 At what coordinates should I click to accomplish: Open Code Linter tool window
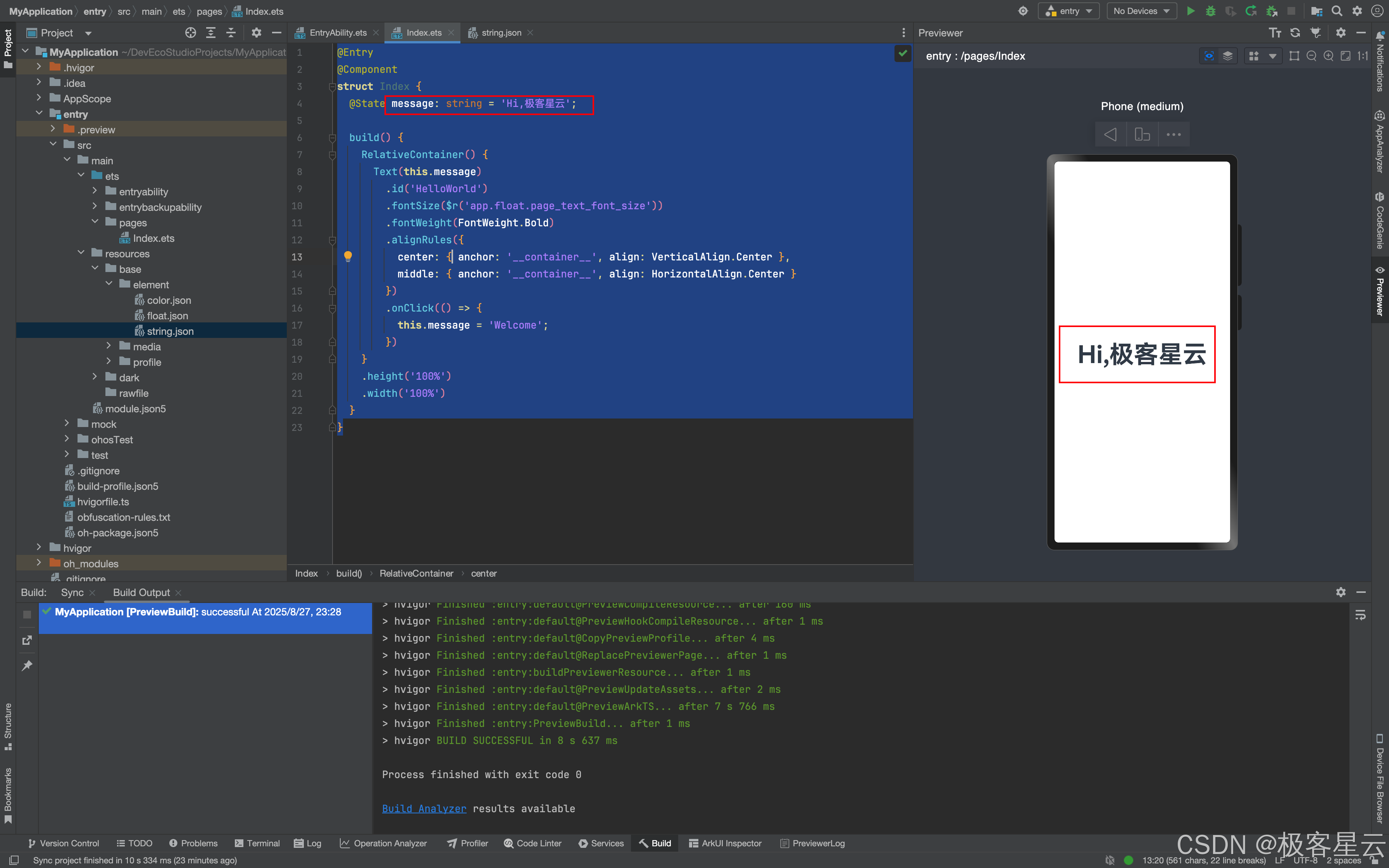533,843
